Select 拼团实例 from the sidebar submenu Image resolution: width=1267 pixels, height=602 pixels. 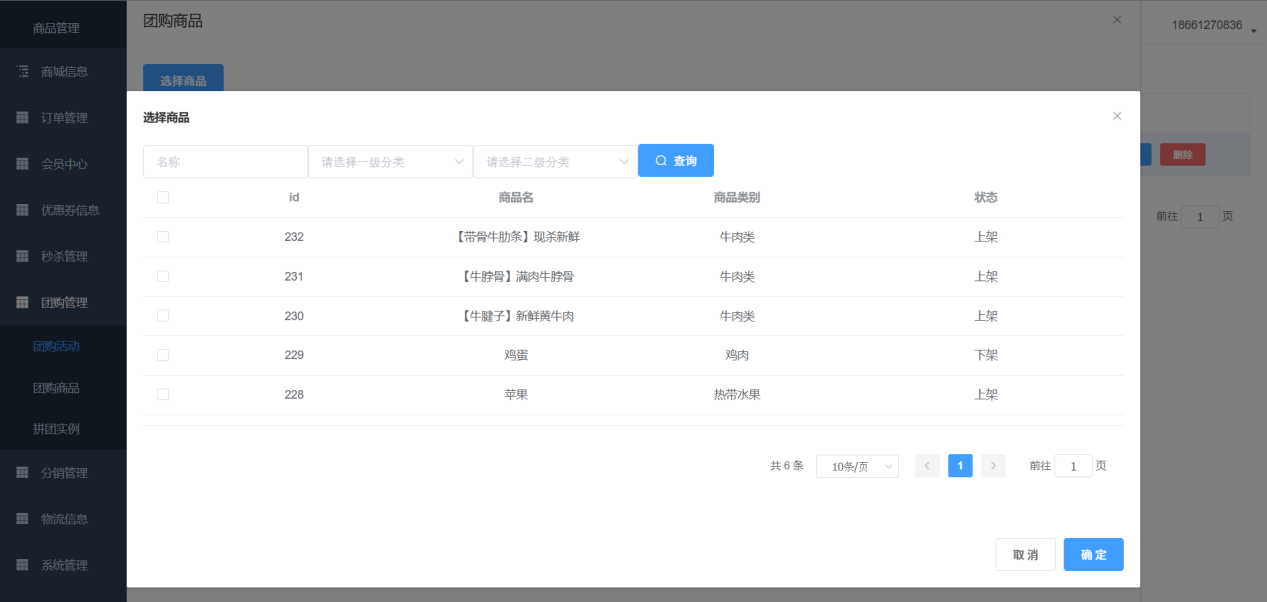tap(56, 429)
